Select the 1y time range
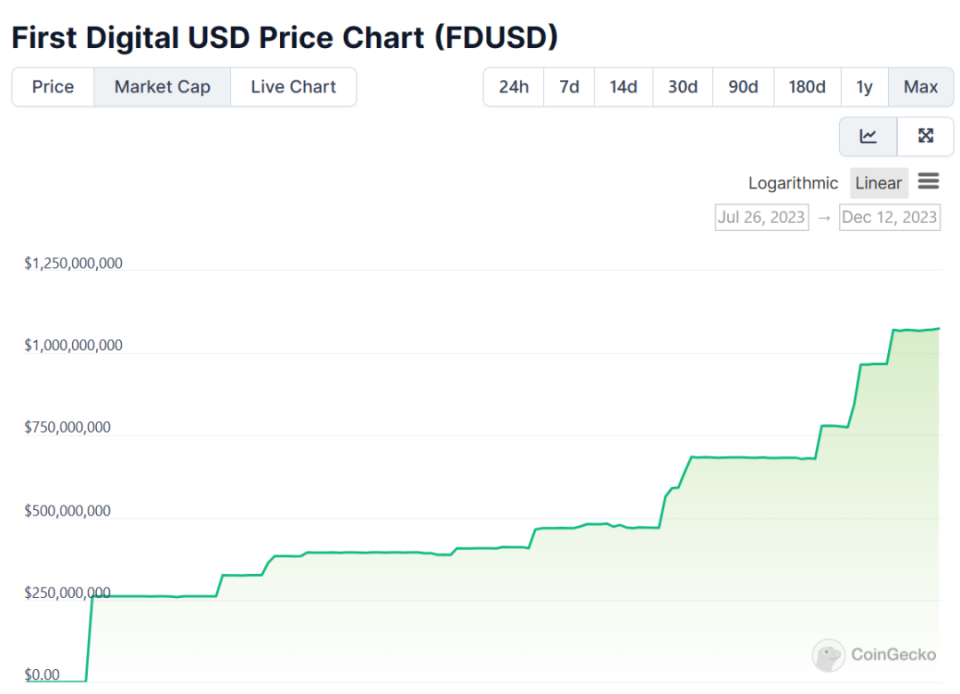 (864, 87)
